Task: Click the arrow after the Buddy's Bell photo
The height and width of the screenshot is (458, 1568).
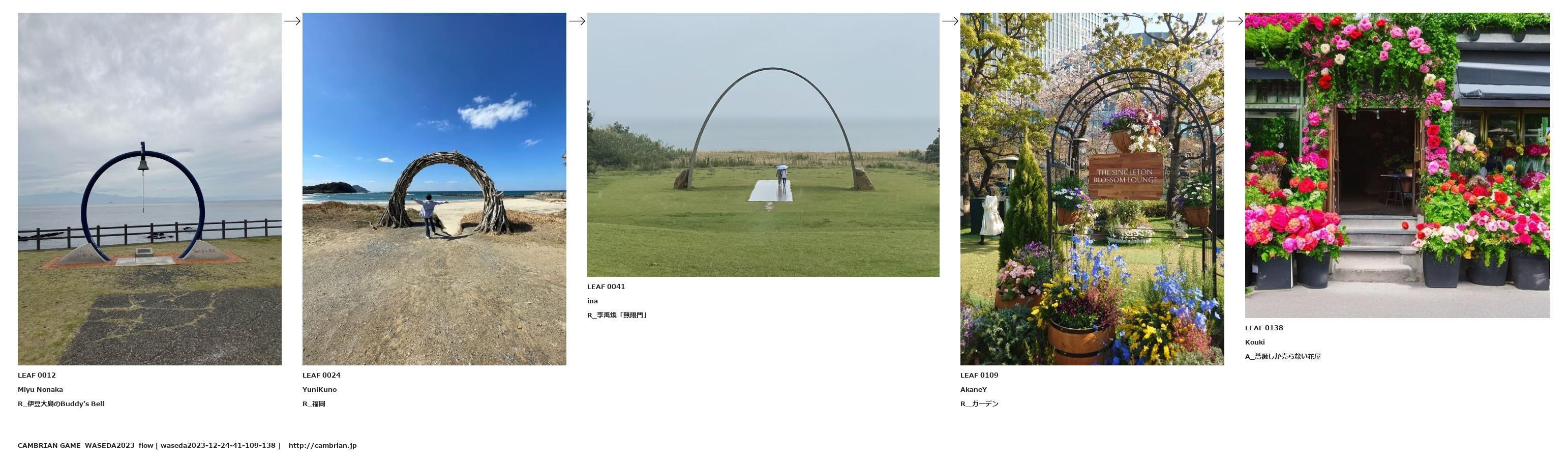Action: coord(292,21)
